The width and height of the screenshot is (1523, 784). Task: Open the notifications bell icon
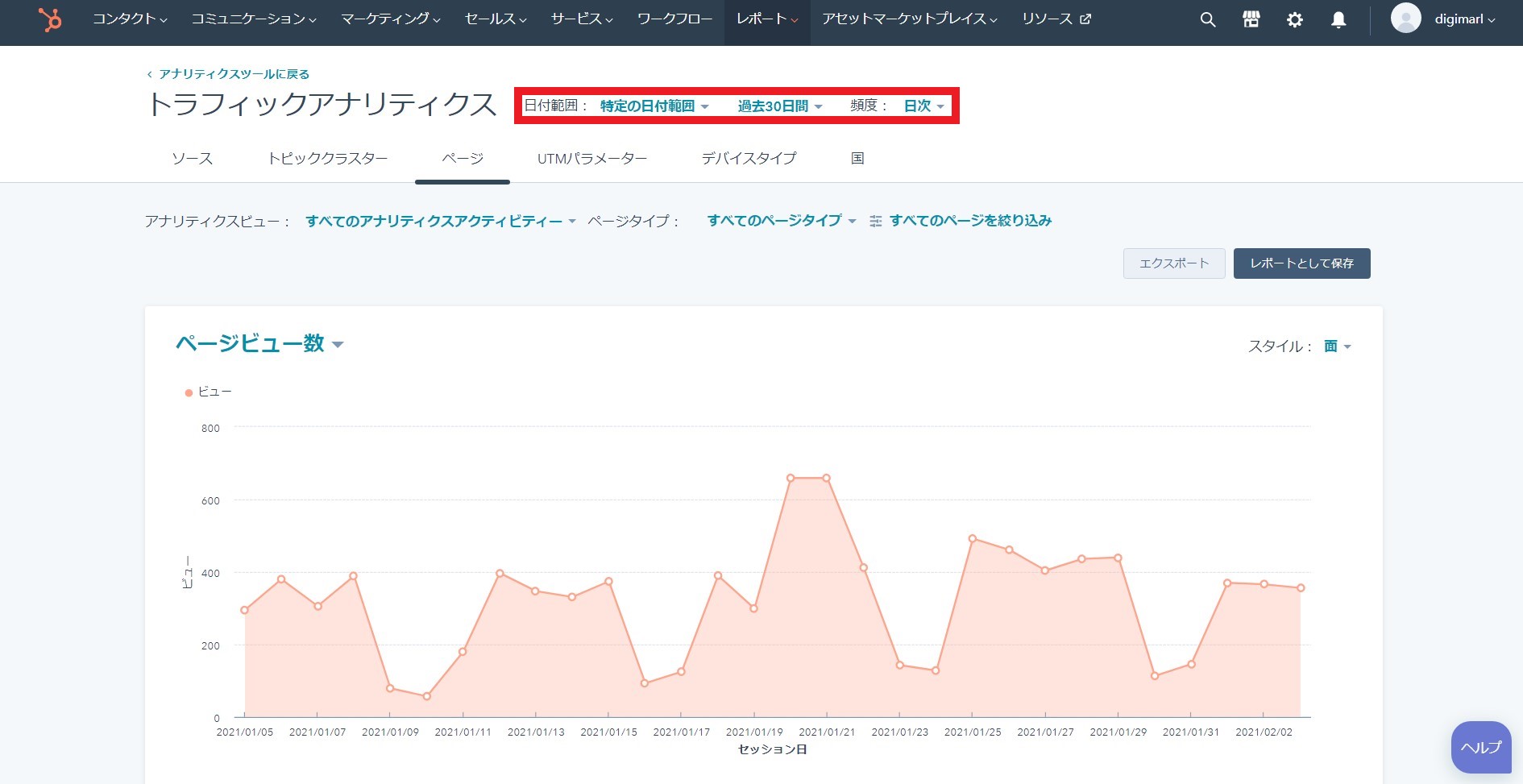click(1338, 19)
